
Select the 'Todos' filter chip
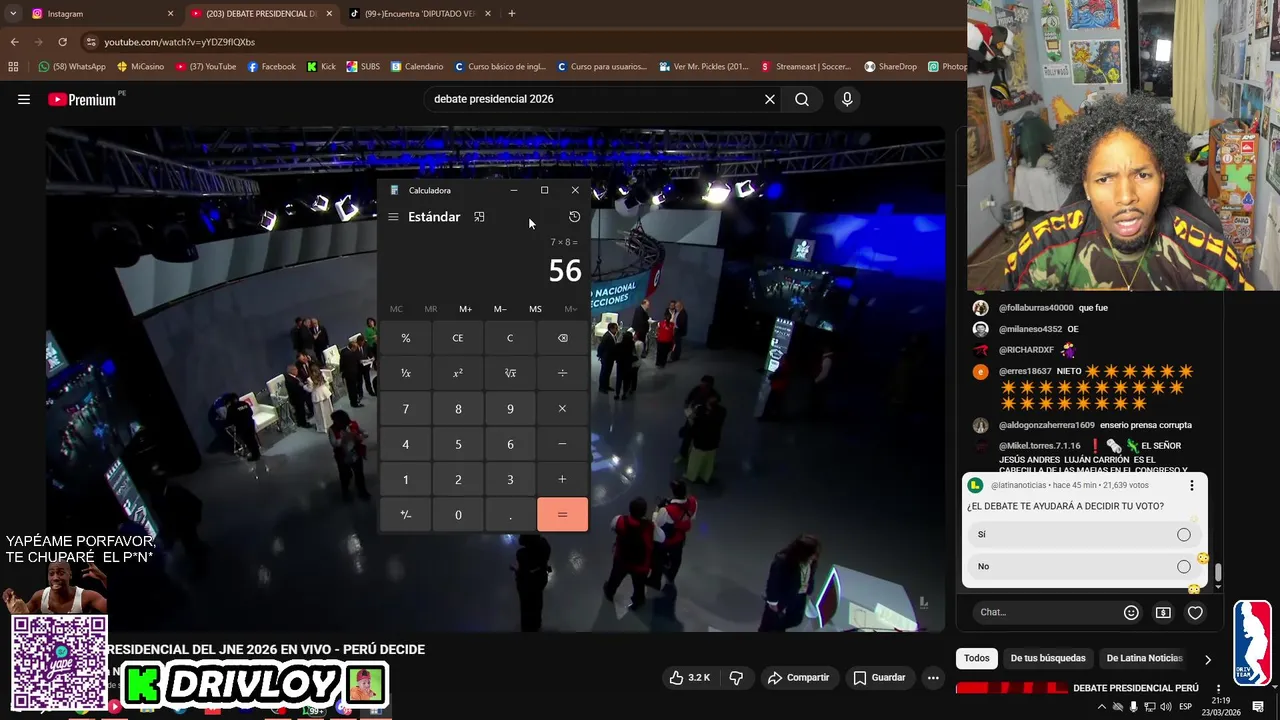[977, 658]
